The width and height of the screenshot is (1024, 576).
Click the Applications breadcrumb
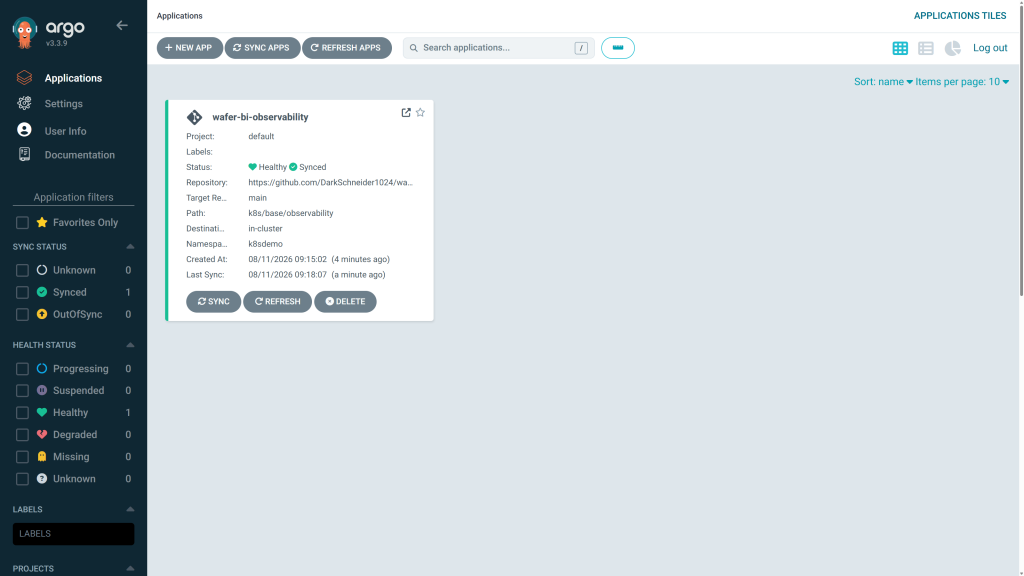point(180,16)
